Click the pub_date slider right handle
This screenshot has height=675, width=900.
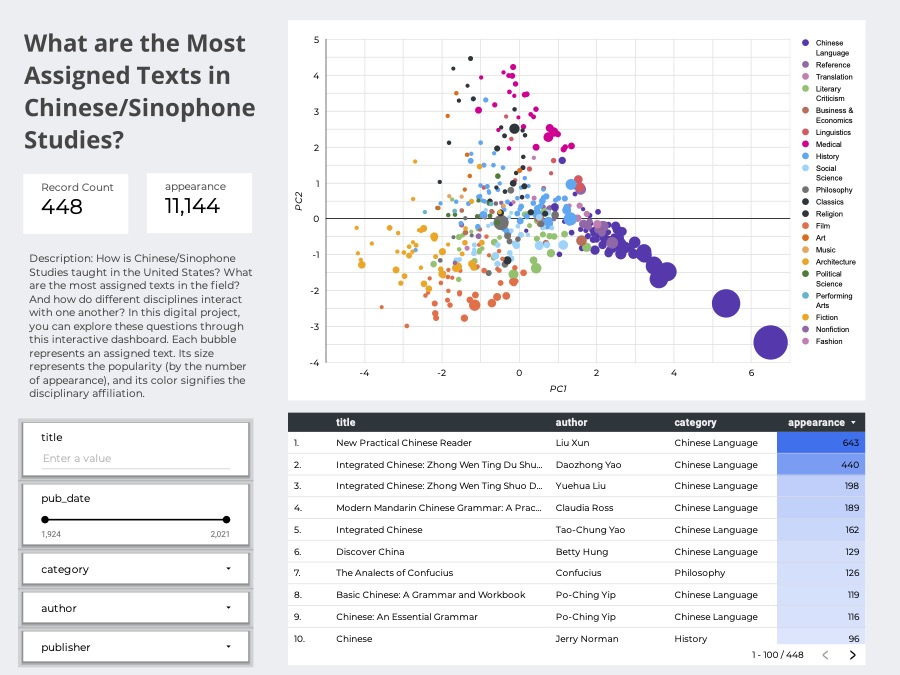click(226, 520)
